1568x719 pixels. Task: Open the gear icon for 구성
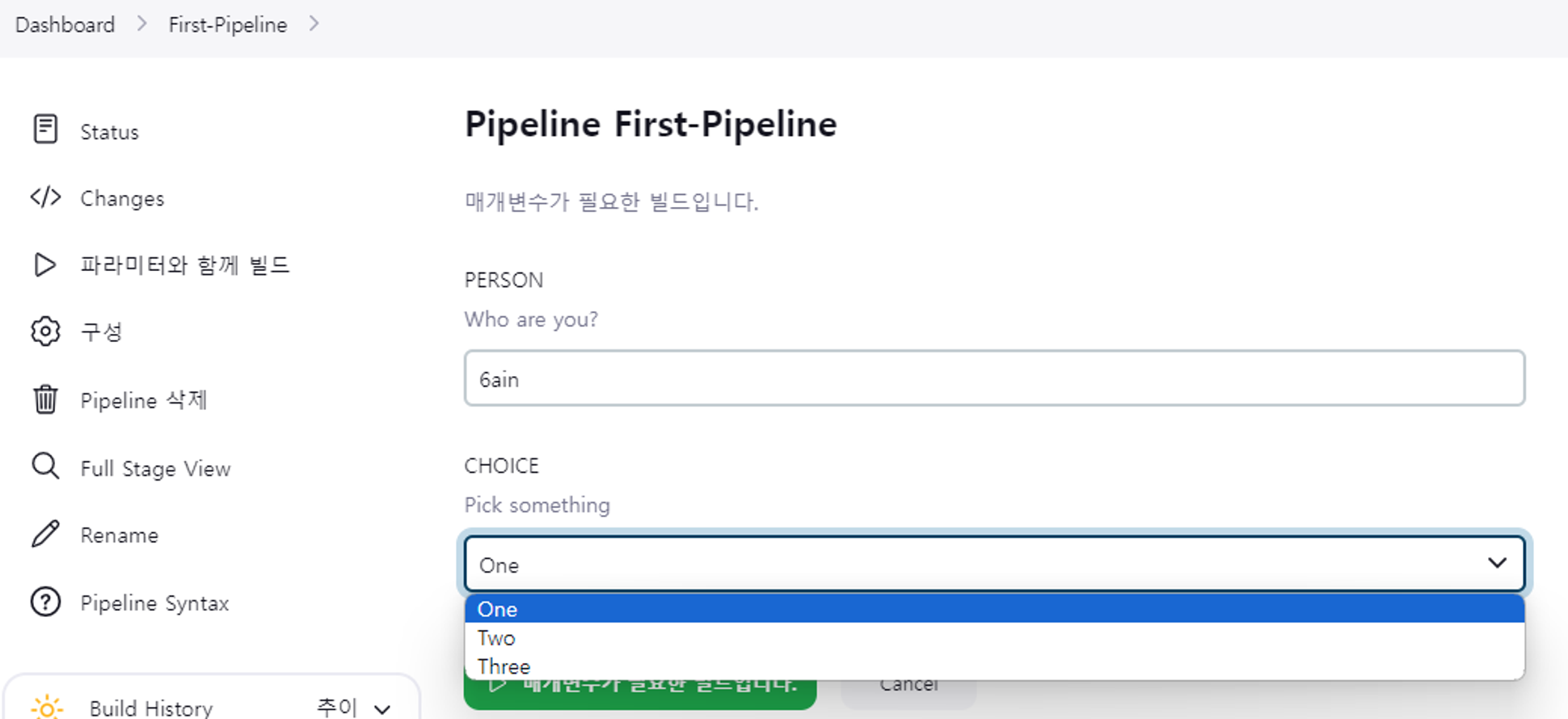[45, 332]
